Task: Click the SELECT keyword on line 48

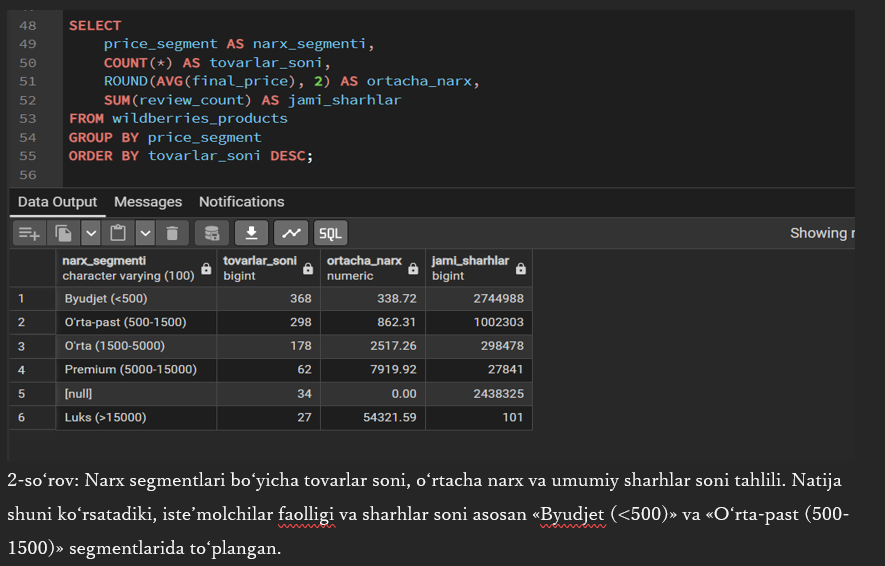Action: [95, 26]
